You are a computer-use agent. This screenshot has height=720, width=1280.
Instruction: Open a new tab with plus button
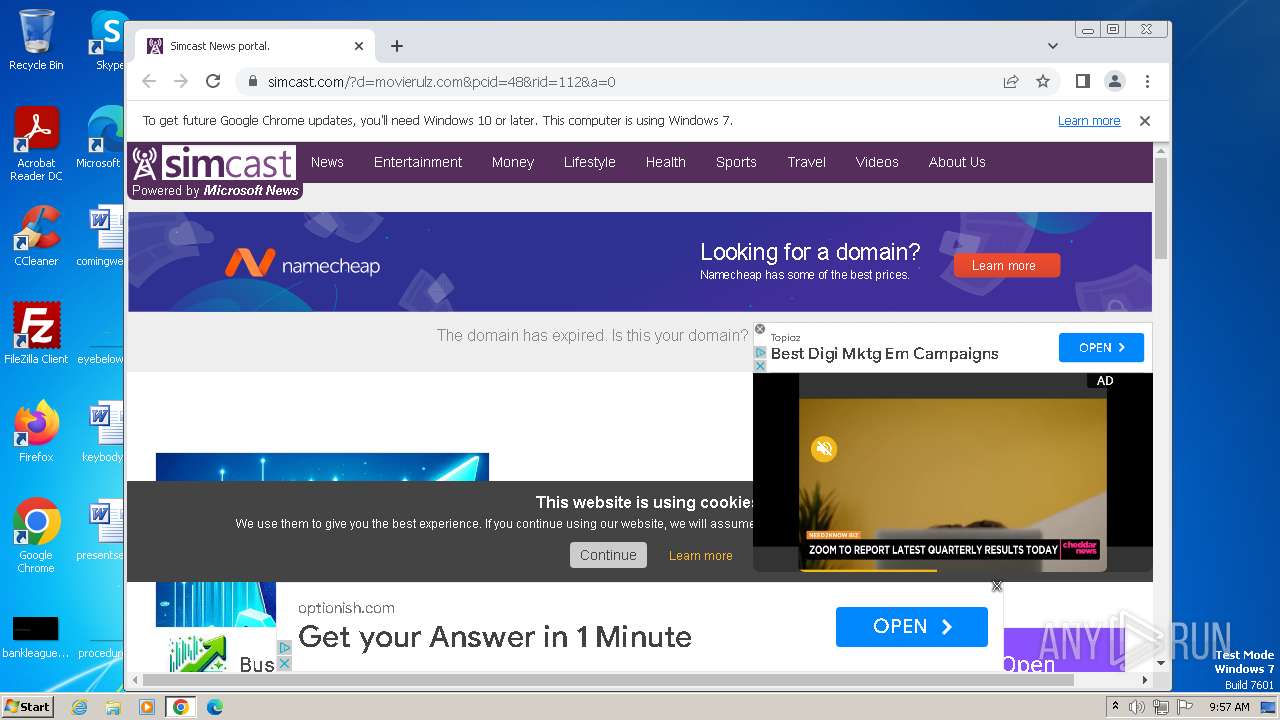(x=397, y=46)
